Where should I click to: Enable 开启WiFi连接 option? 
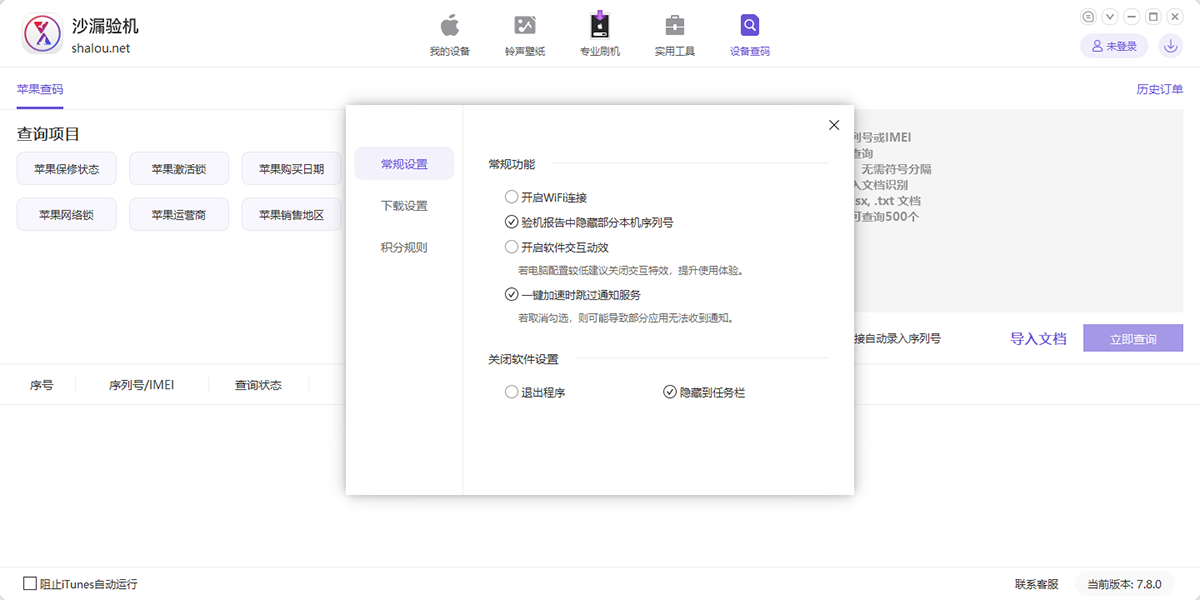click(511, 197)
